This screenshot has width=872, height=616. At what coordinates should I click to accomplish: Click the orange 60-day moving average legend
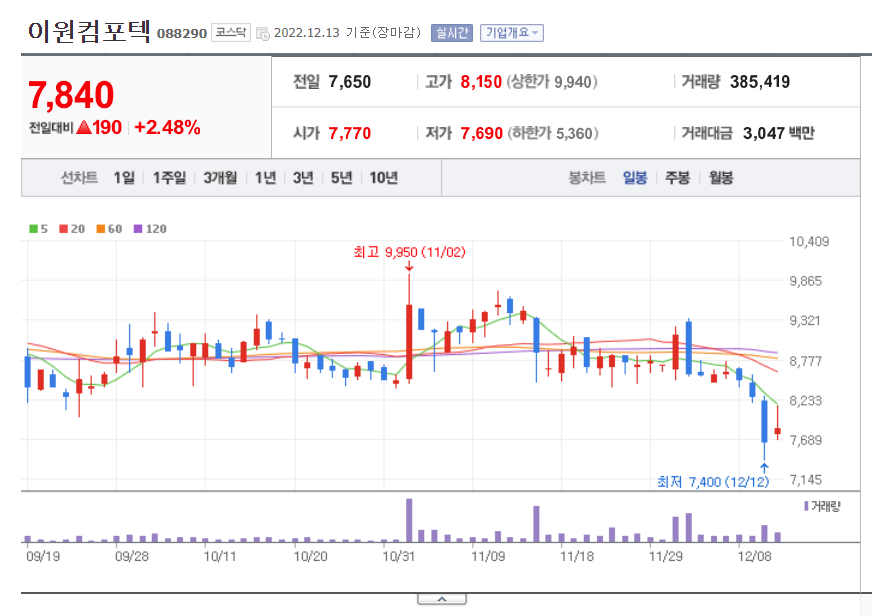pos(109,229)
